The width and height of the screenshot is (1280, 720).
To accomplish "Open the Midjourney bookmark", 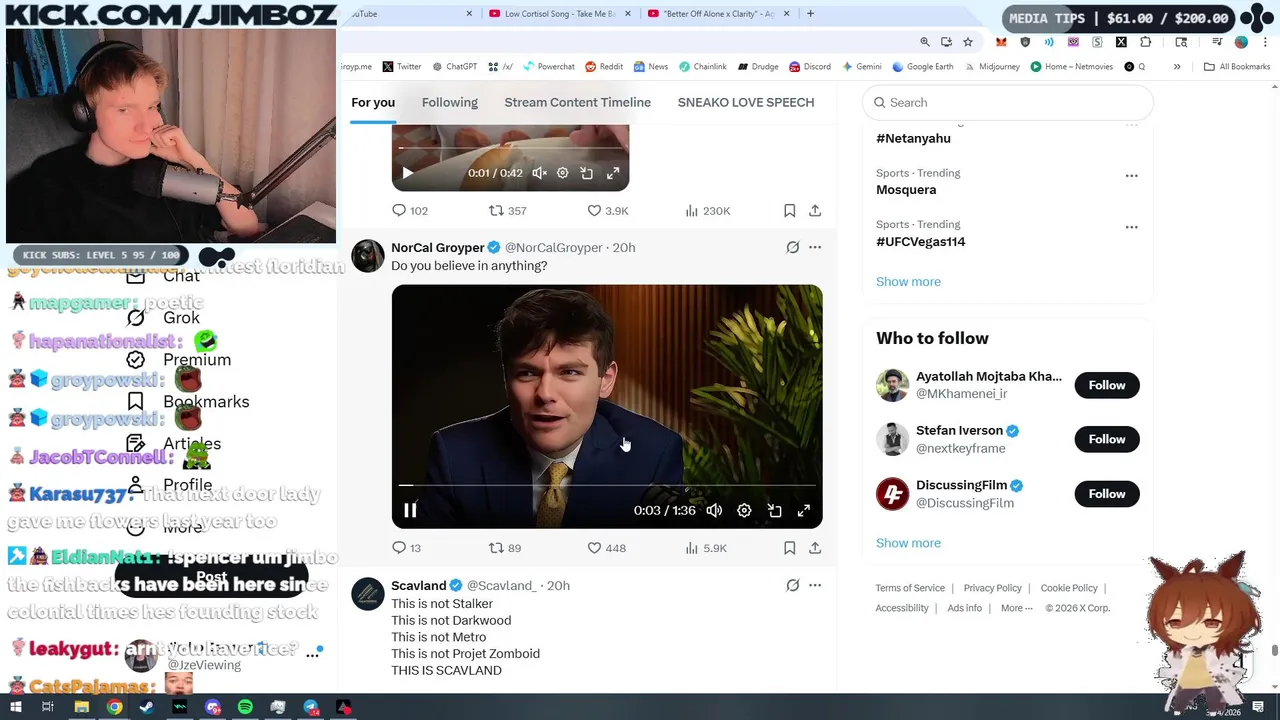I will point(991,67).
